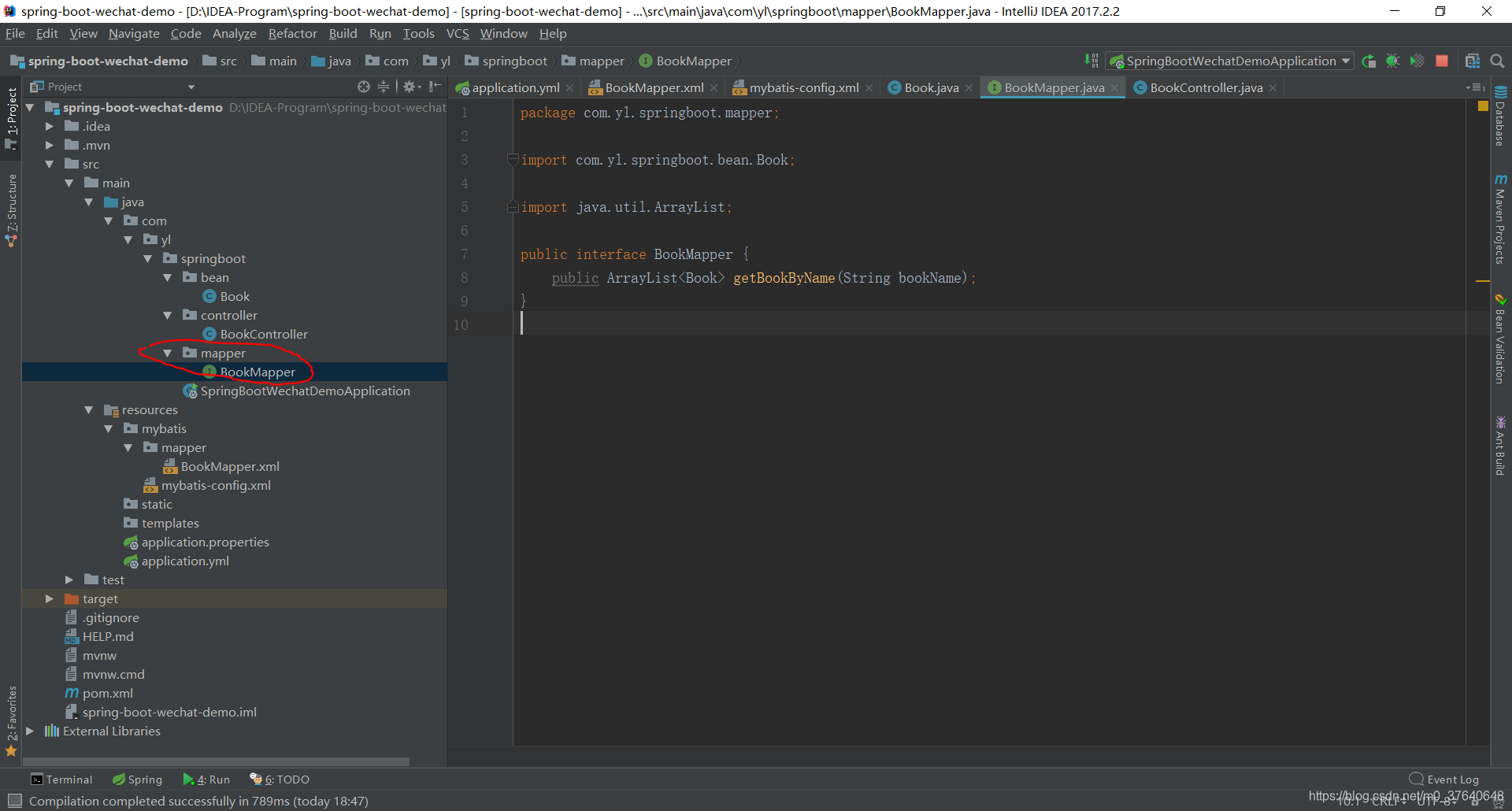This screenshot has height=811, width=1512.
Task: Open Ant Build tool window
Action: click(x=1500, y=446)
